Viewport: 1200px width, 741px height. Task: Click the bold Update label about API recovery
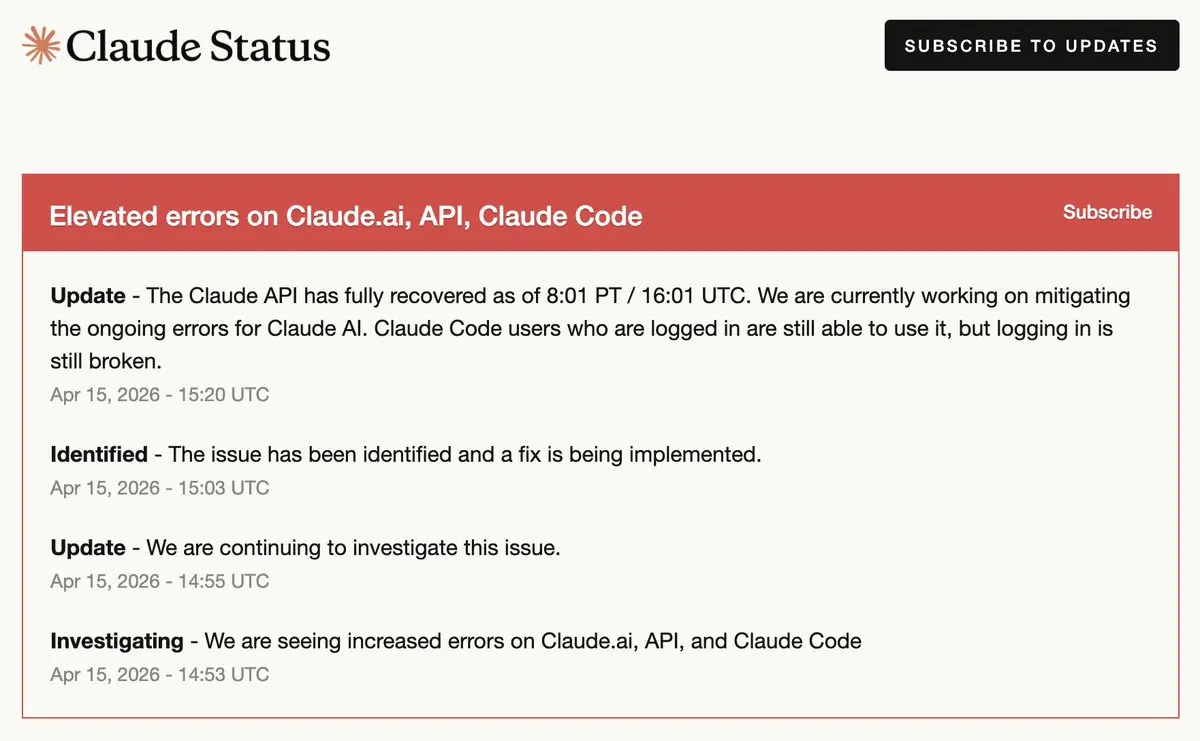coord(88,296)
